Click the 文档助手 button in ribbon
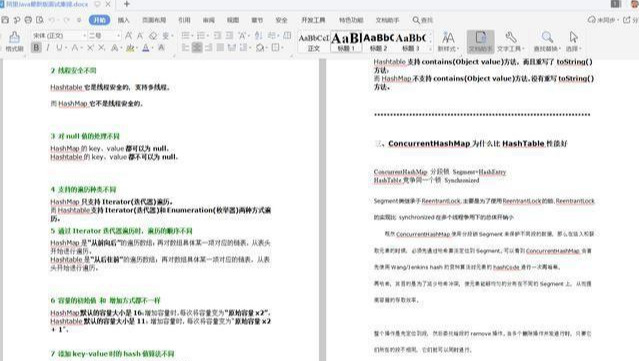The image size is (639, 361). 480,42
